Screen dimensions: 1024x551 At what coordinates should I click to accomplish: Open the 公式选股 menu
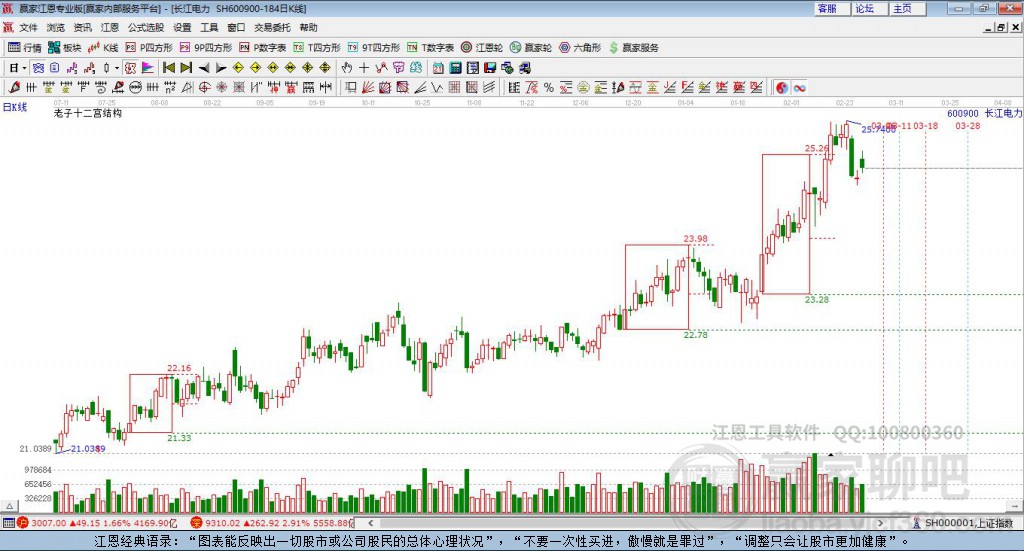(146, 27)
